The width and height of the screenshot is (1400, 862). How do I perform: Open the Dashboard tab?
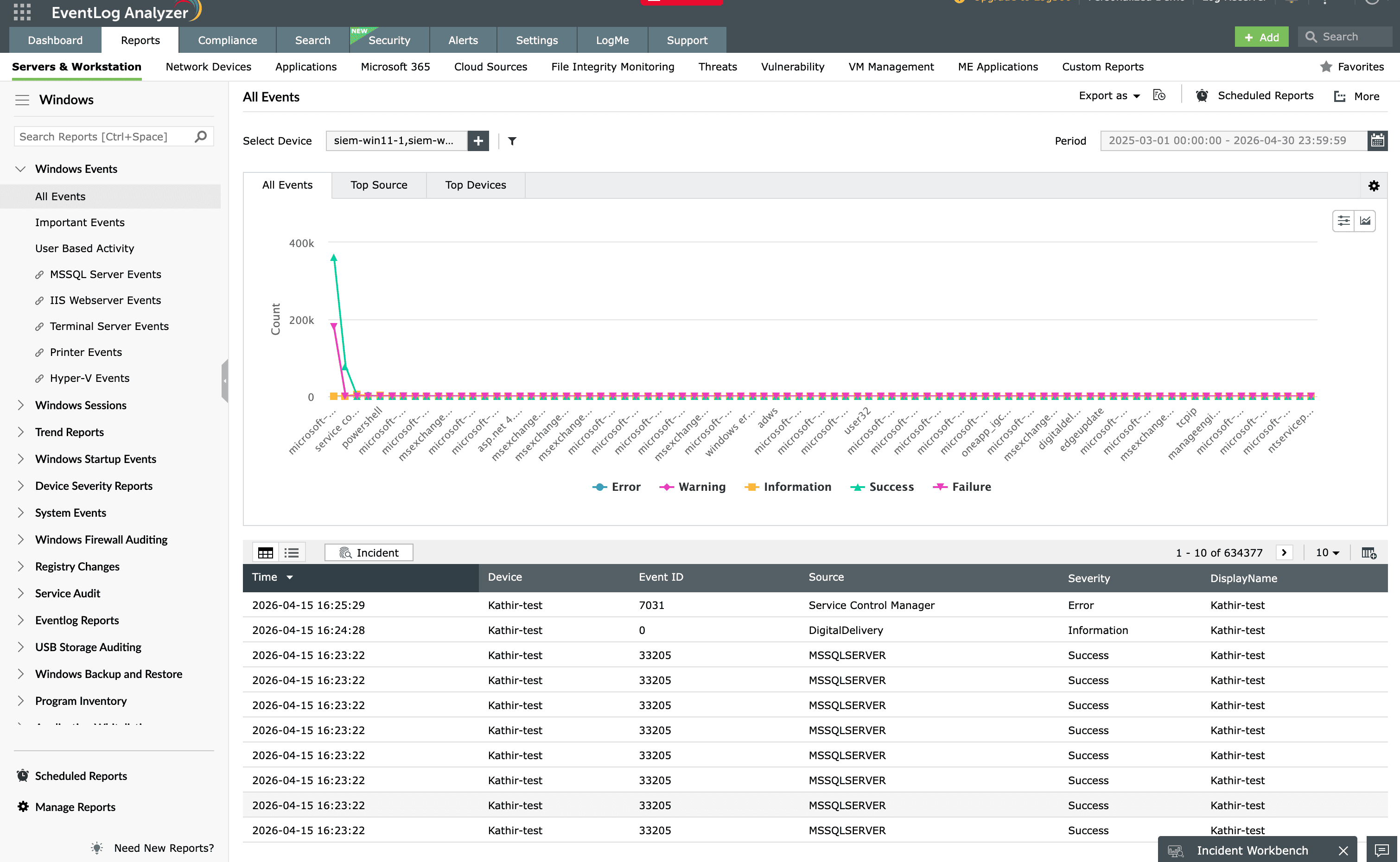pos(55,40)
